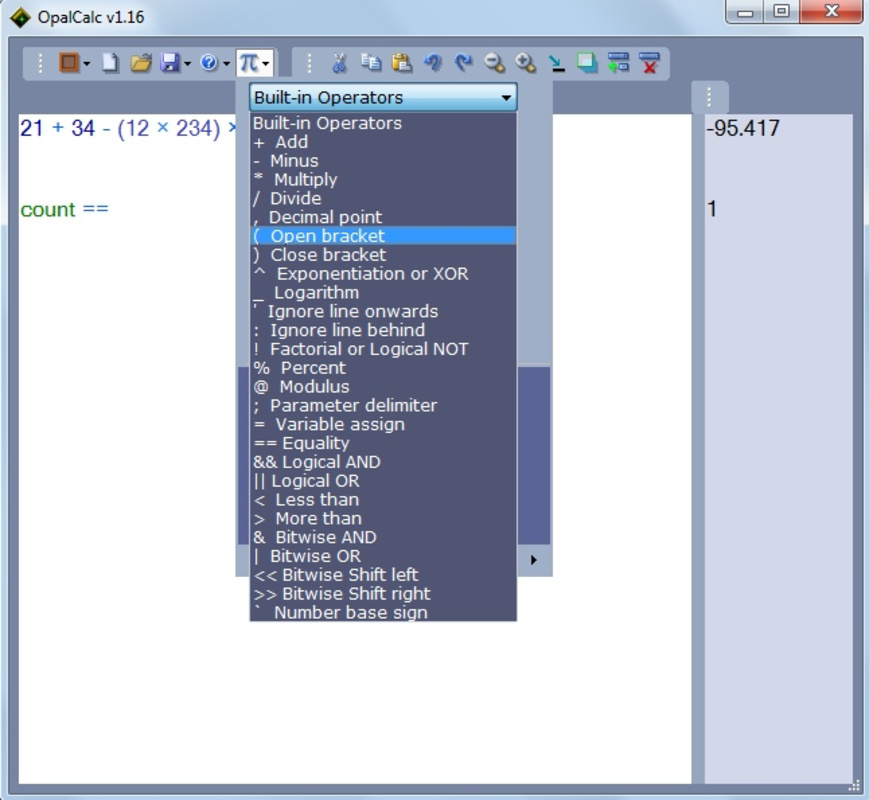869x800 pixels.
Task: Select Exponentiation or XOR
Action: tap(383, 274)
